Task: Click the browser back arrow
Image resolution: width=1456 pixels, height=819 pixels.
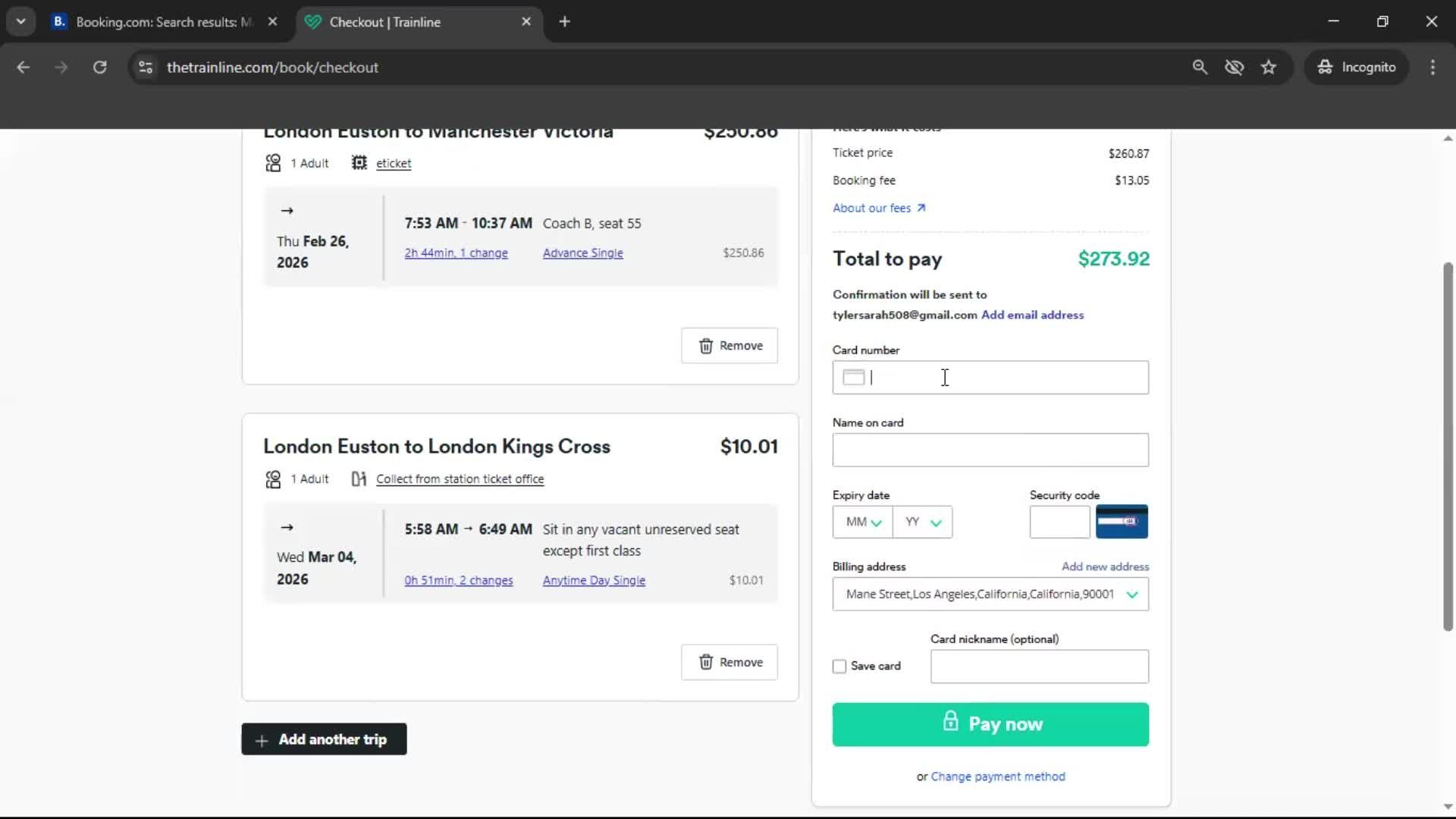Action: tap(24, 67)
